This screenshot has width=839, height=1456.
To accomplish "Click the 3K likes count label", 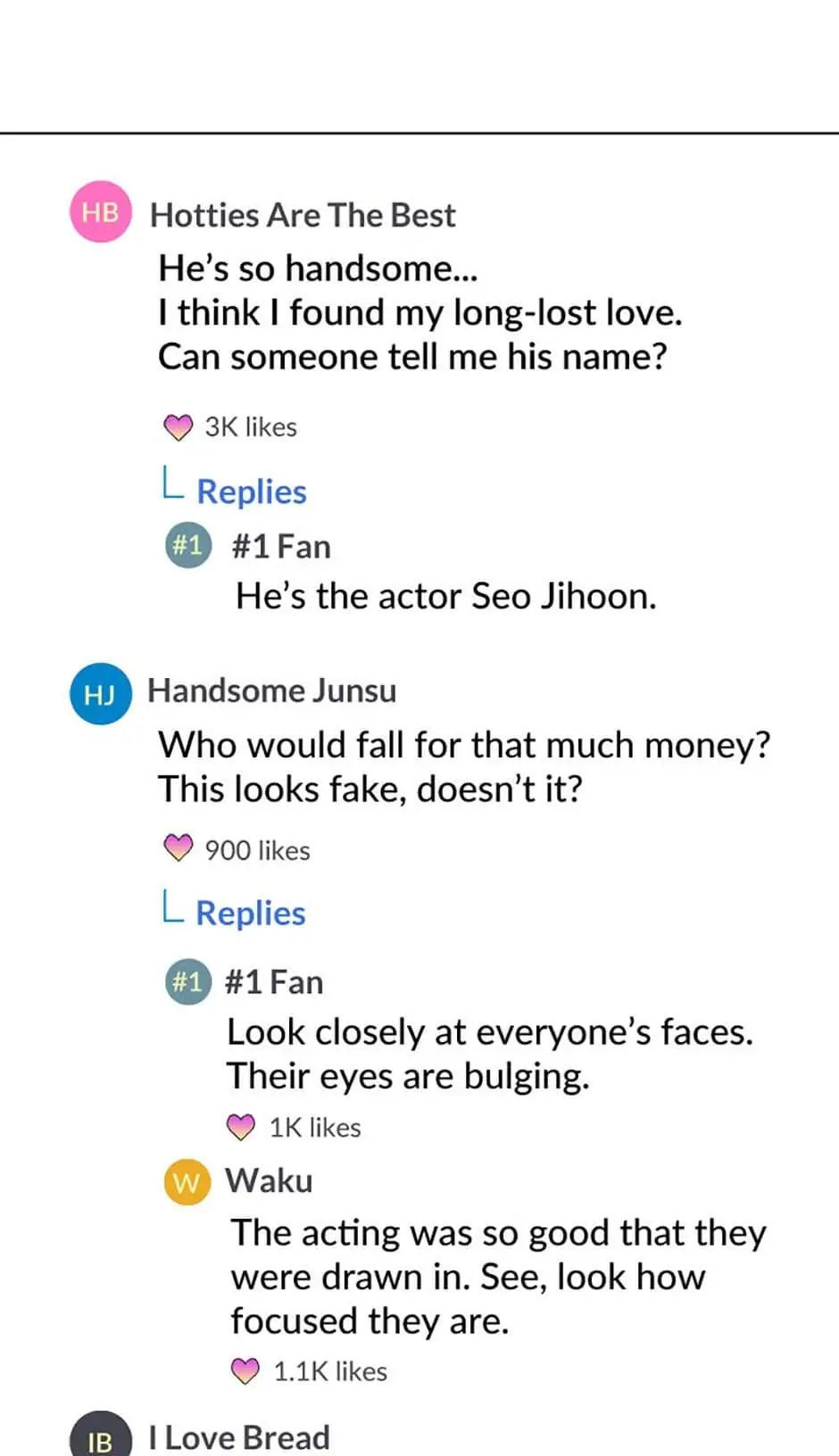I will click(251, 427).
